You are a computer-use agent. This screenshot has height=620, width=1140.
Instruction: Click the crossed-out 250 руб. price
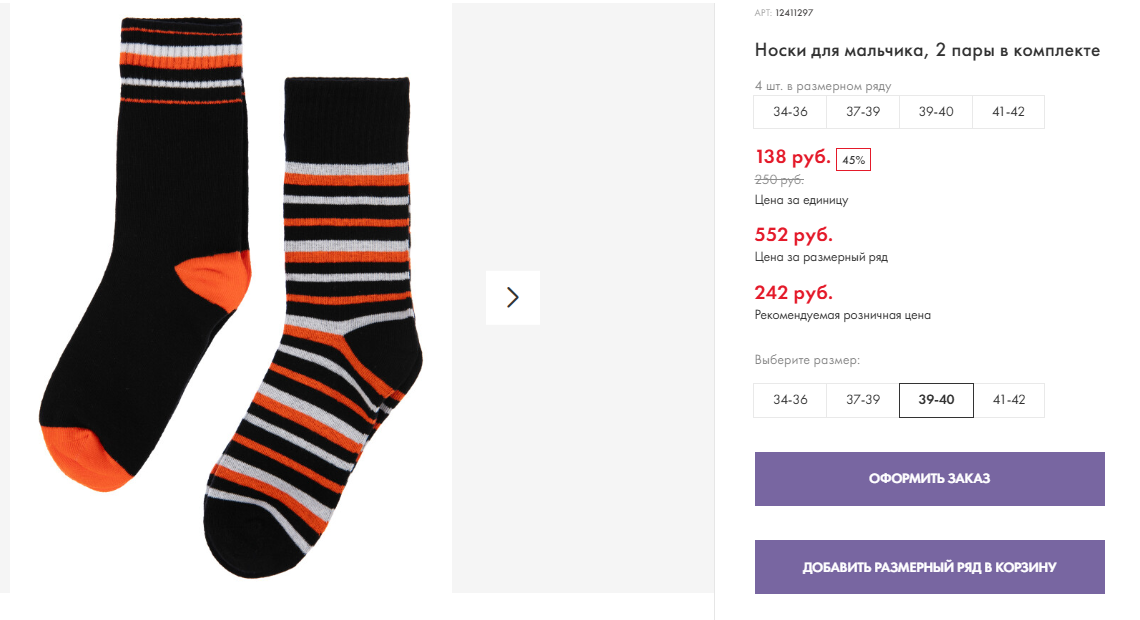click(779, 180)
